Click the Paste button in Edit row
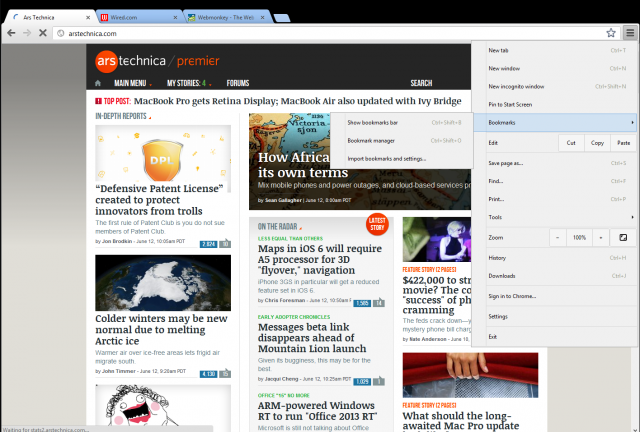 tap(623, 143)
